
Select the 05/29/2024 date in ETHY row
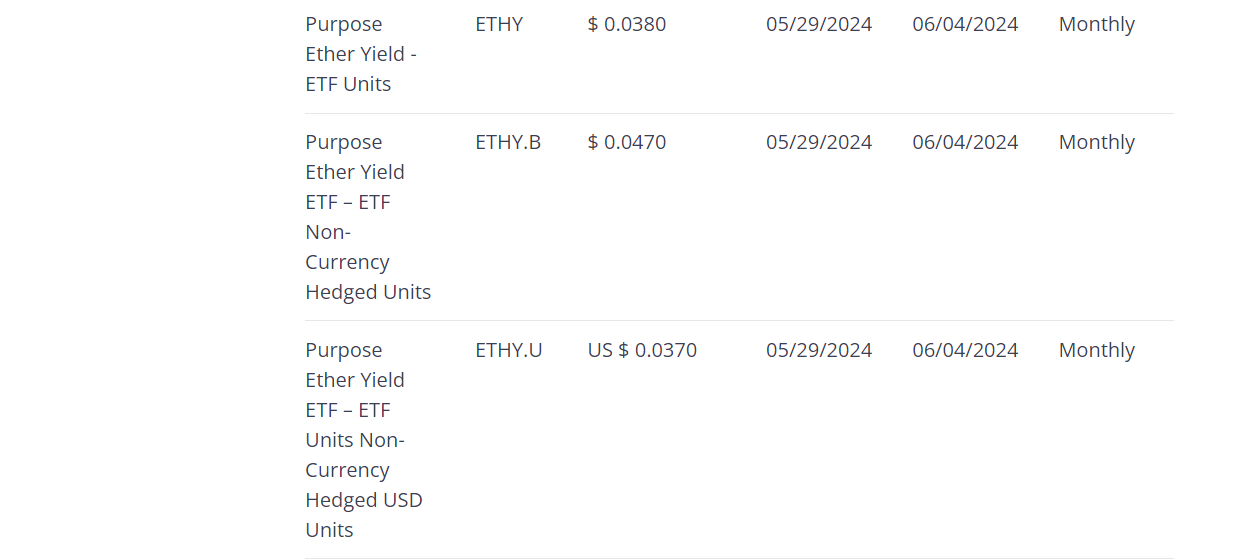(x=819, y=24)
